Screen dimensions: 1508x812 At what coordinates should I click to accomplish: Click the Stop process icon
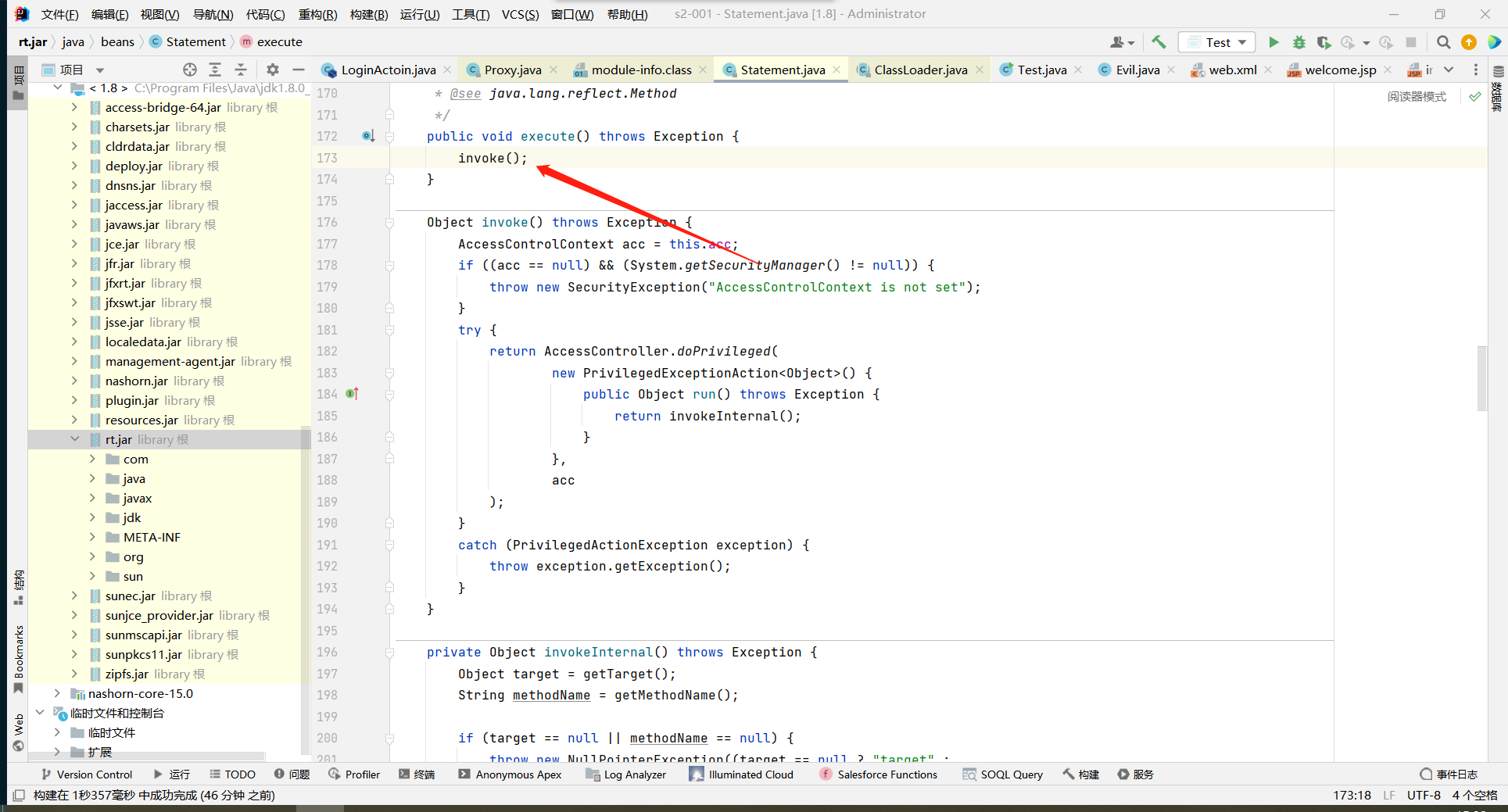pyautogui.click(x=1411, y=42)
